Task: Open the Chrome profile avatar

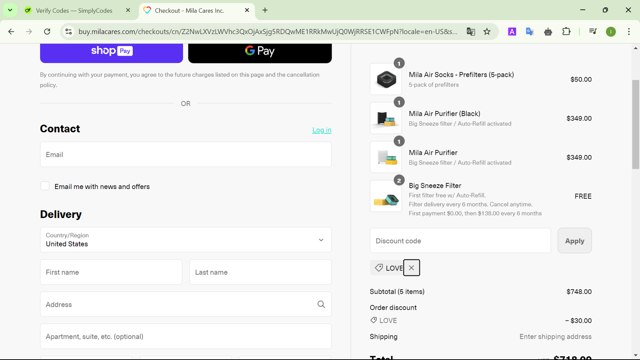Action: point(611,31)
